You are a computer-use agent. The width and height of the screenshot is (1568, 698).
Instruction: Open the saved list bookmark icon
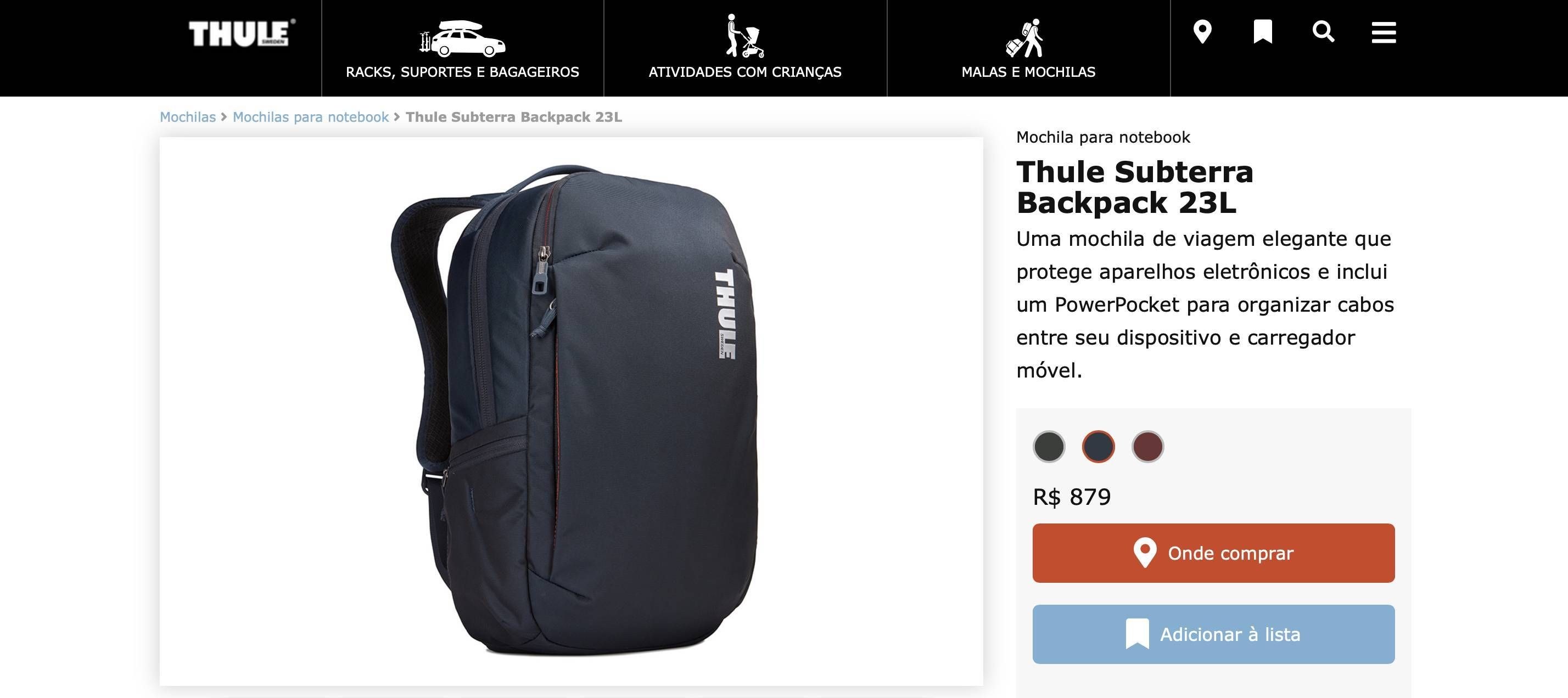pos(1262,32)
